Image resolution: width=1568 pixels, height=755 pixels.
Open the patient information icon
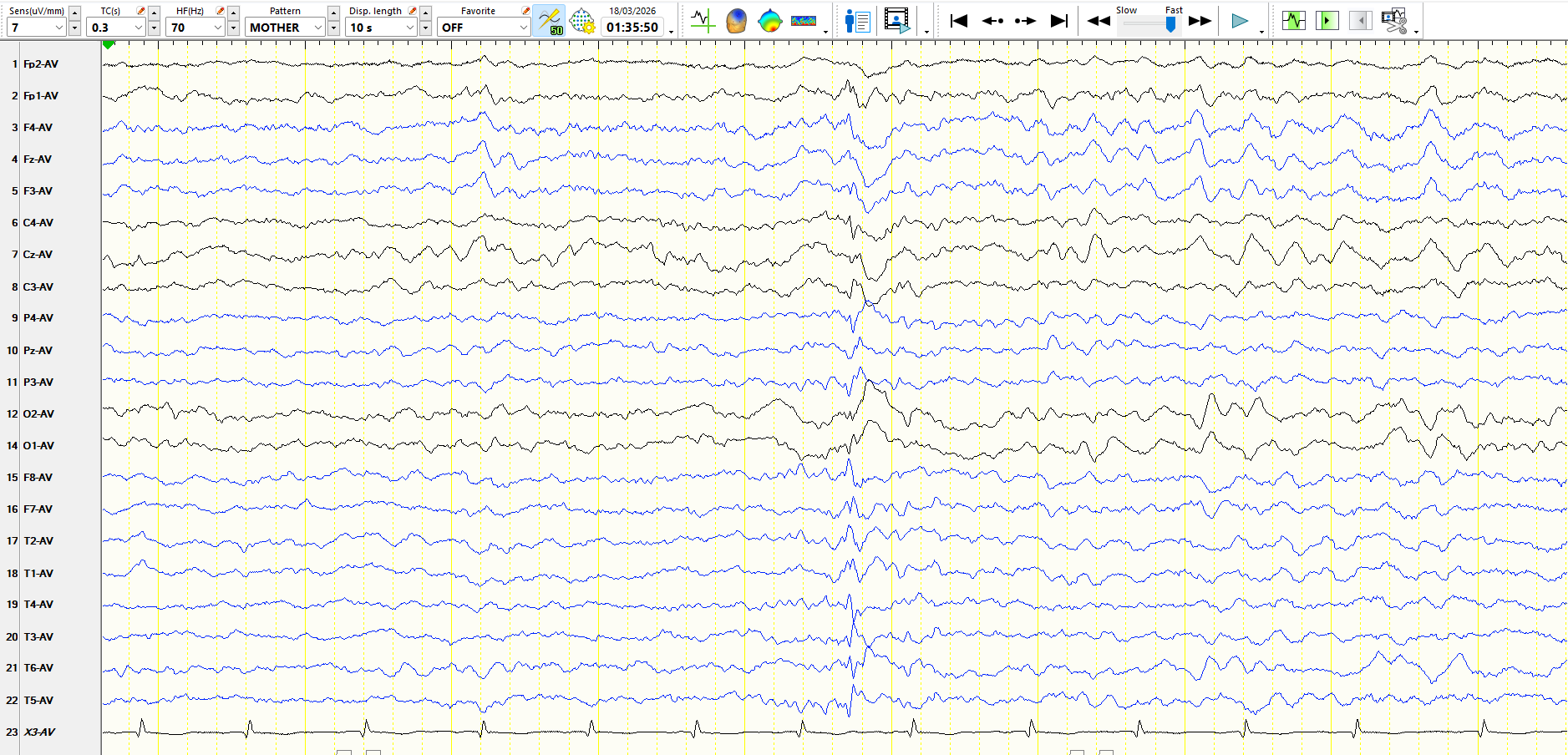[x=857, y=20]
